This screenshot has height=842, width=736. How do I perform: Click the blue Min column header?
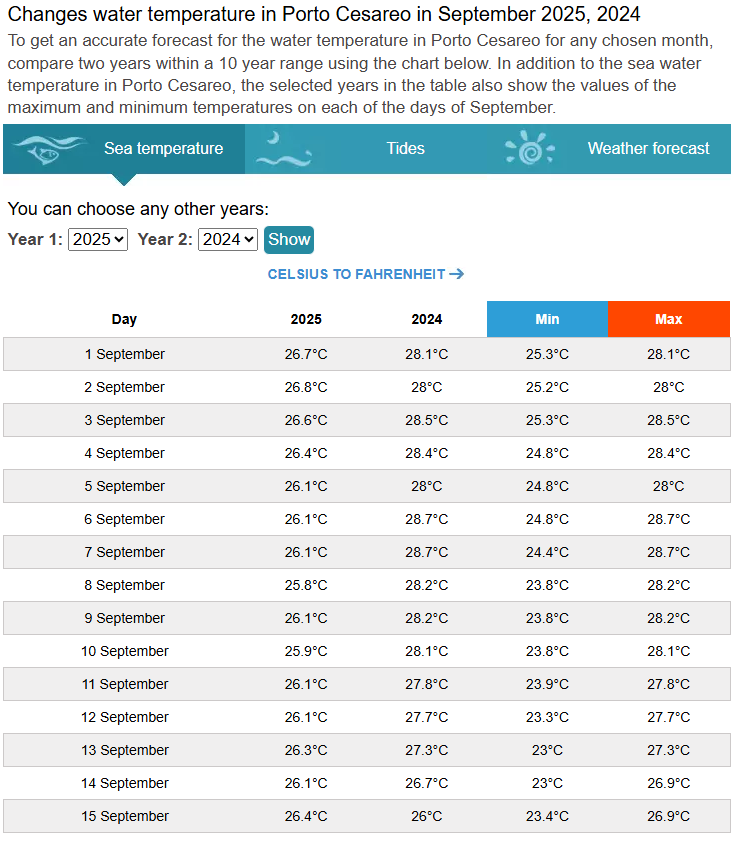pos(547,319)
